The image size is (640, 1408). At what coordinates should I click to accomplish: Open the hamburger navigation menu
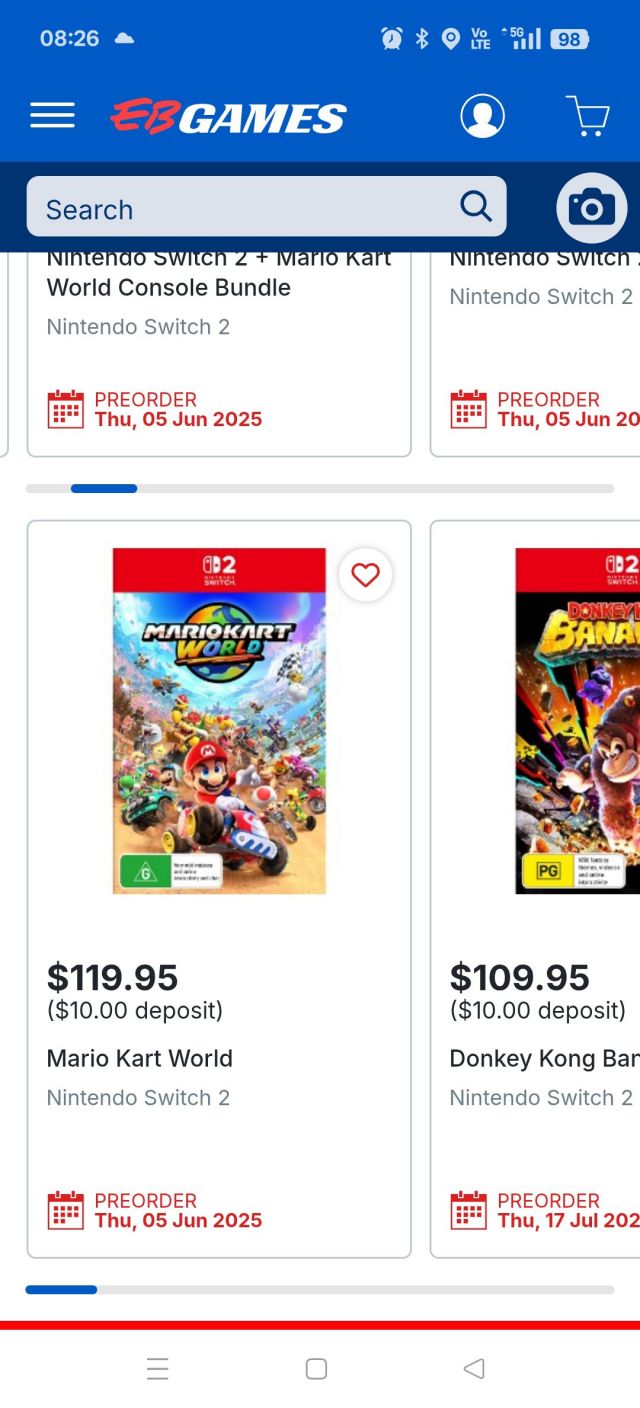pos(52,115)
